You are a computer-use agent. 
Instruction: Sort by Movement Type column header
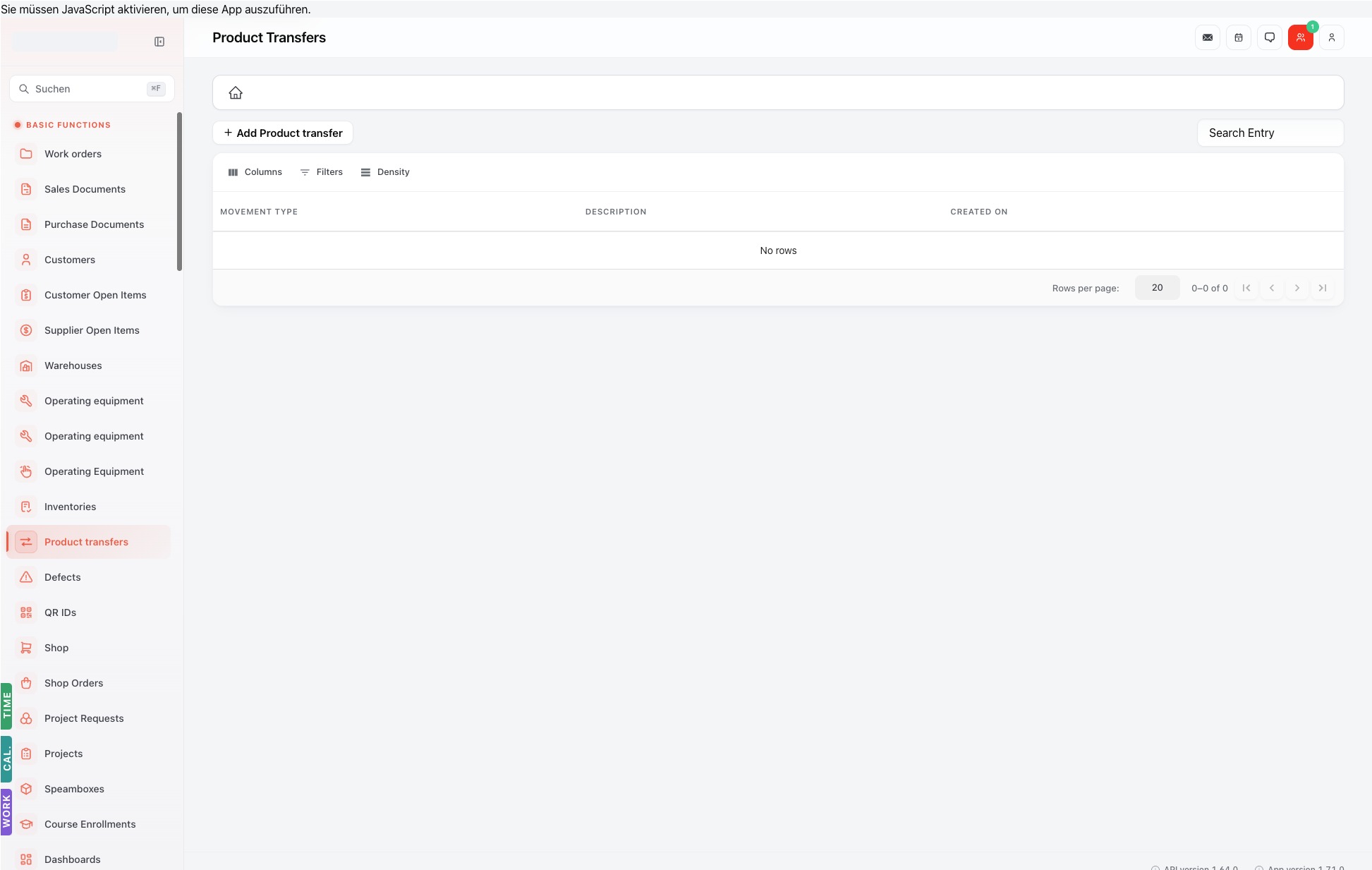tap(259, 212)
